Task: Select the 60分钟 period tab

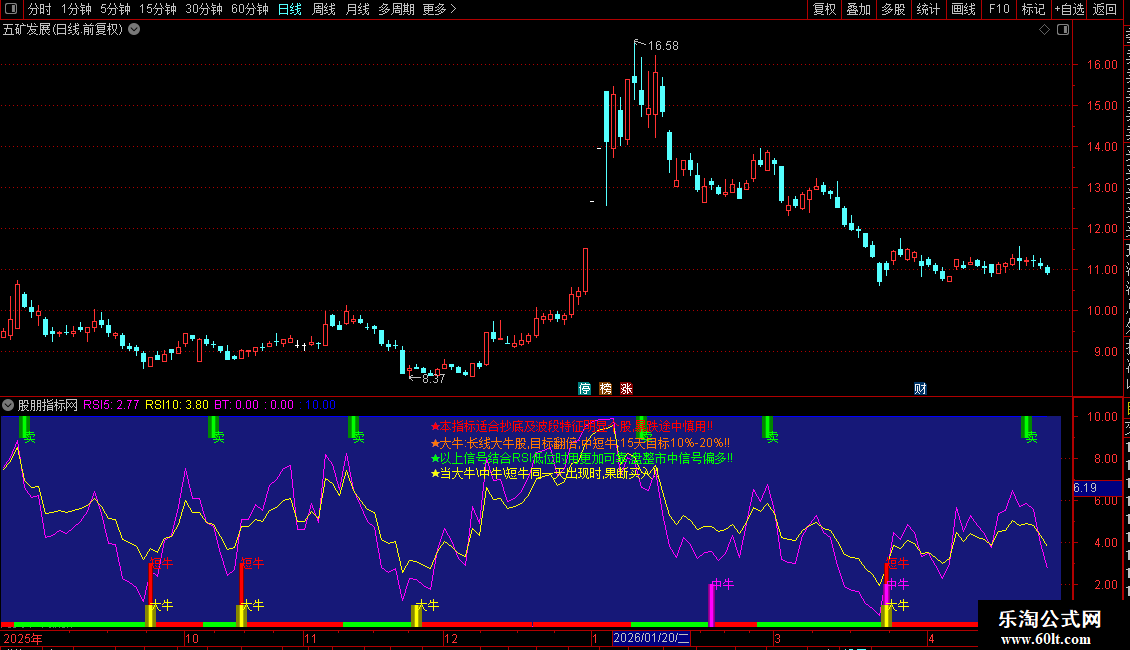Action: coord(250,9)
